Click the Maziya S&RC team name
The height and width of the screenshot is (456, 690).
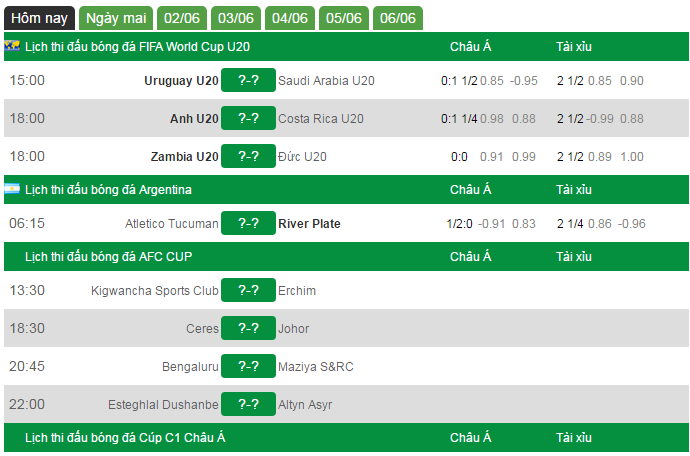tap(316, 367)
